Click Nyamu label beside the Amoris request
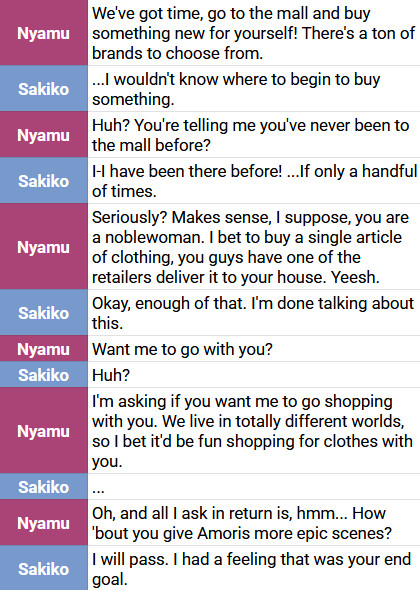 pos(43,523)
